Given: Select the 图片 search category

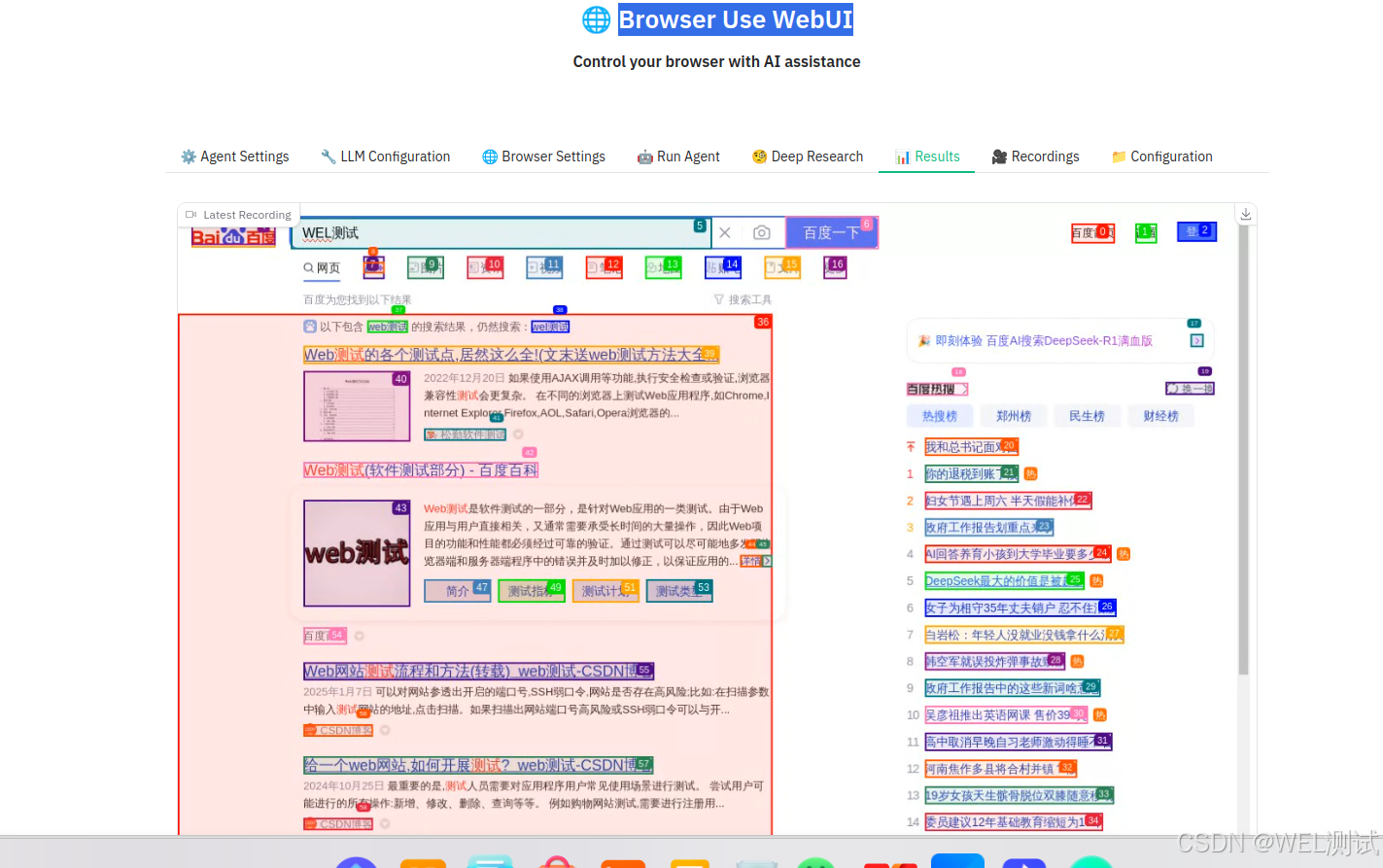Looking at the screenshot, I should 426,267.
